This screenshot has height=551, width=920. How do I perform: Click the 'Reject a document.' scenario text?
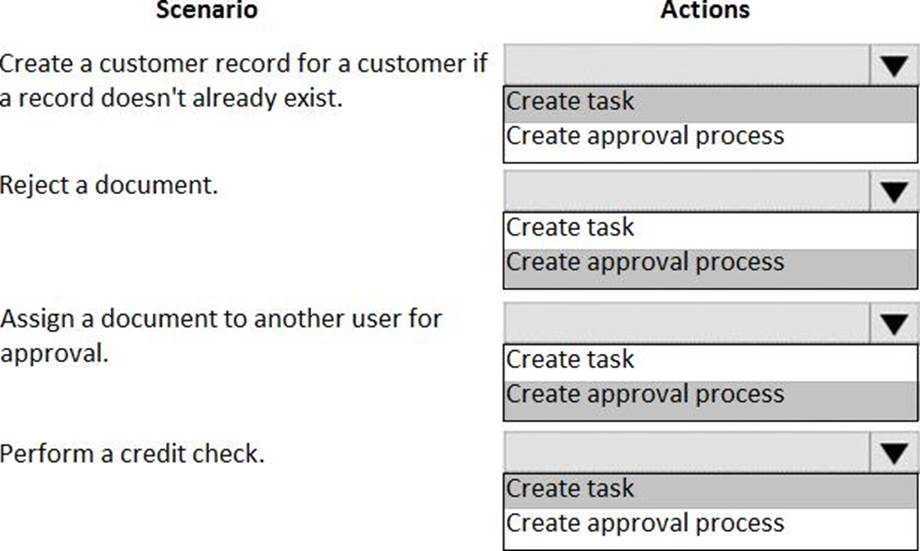108,185
